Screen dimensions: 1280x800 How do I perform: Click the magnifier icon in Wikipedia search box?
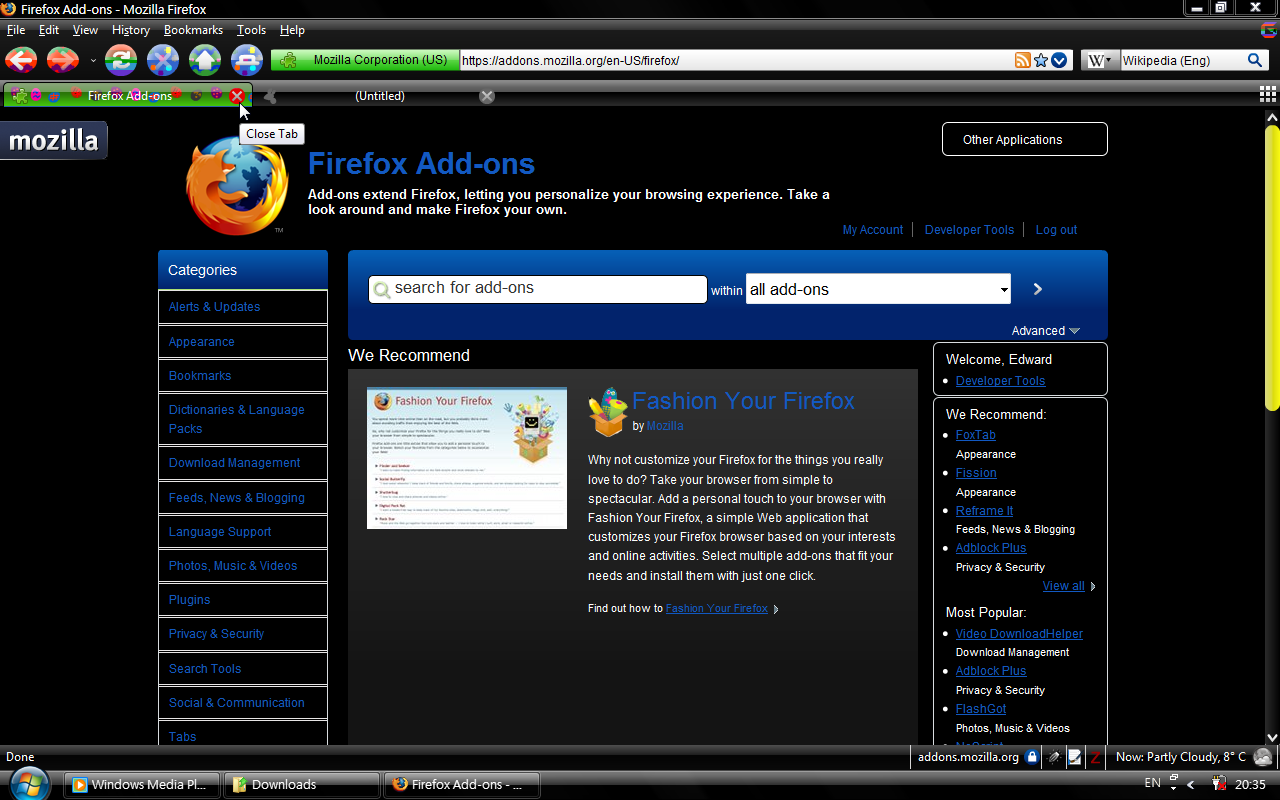pyautogui.click(x=1255, y=60)
